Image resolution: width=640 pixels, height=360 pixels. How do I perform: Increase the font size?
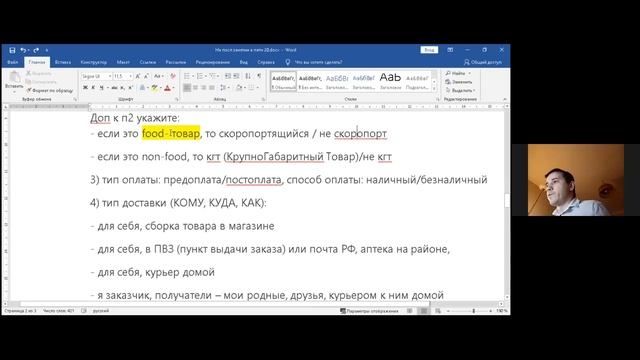[x=138, y=76]
